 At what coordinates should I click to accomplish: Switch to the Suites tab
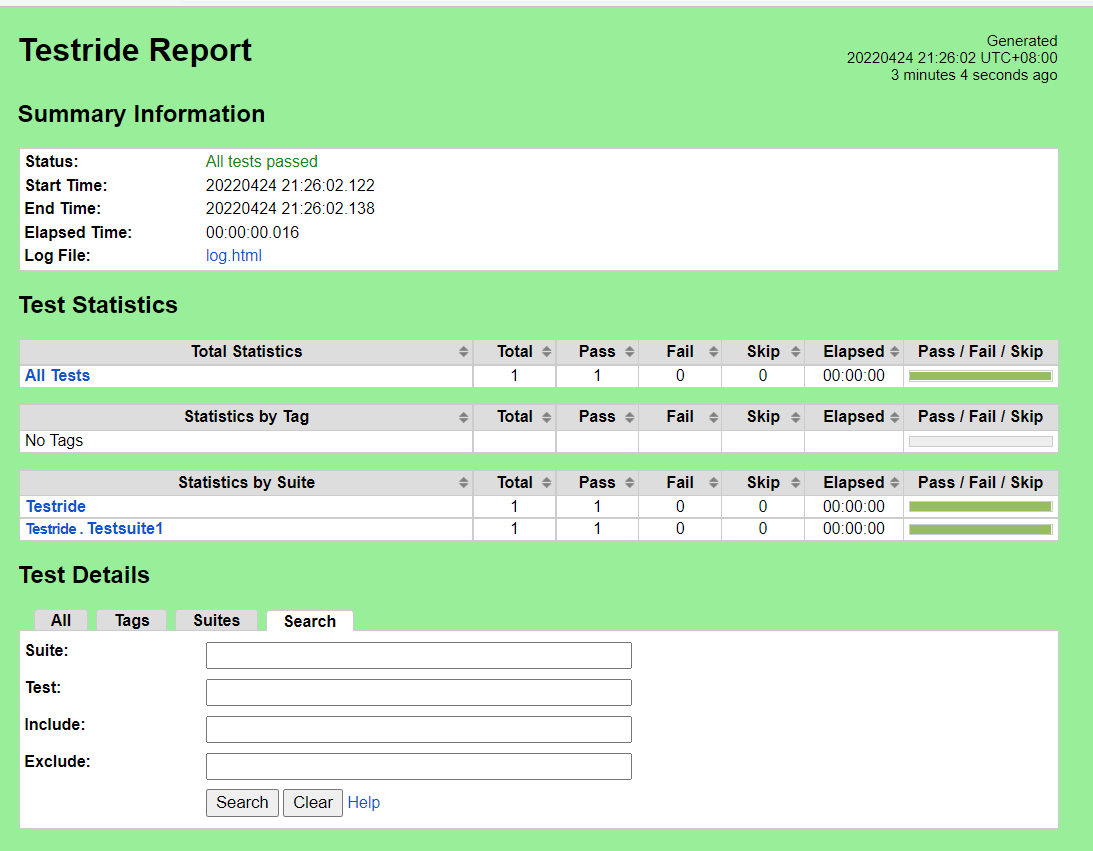coord(216,620)
